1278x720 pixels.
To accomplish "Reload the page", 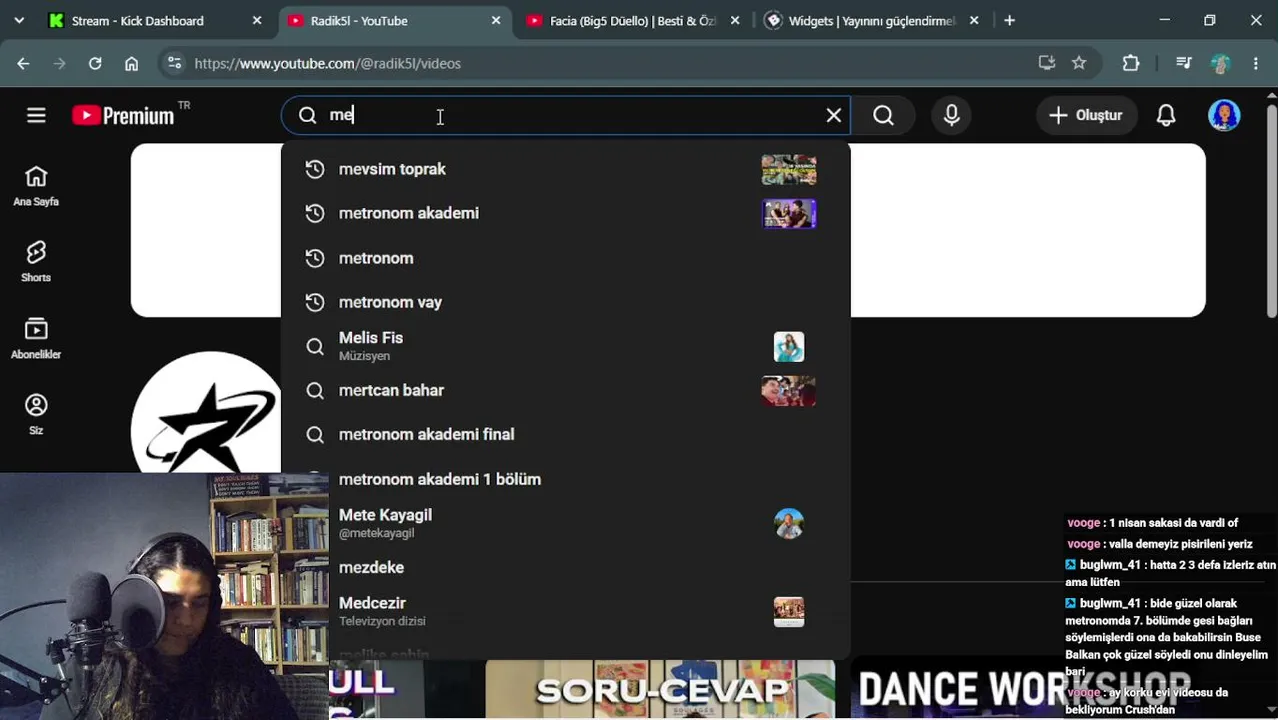I will click(95, 63).
